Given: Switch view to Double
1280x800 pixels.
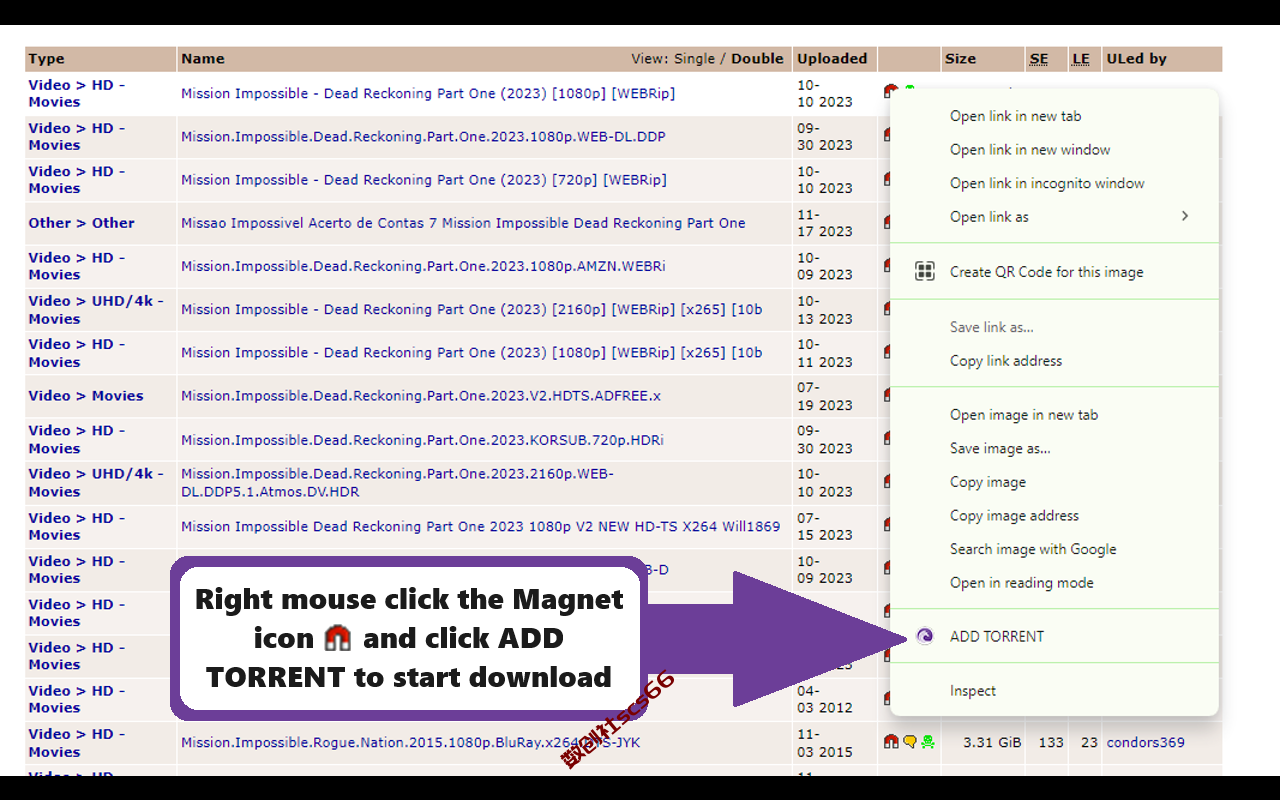Looking at the screenshot, I should pos(757,59).
